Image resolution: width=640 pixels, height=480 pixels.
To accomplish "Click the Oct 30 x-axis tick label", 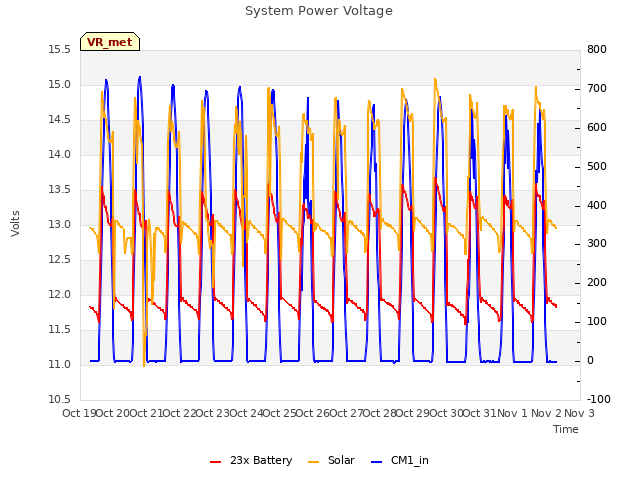I will click(446, 413).
